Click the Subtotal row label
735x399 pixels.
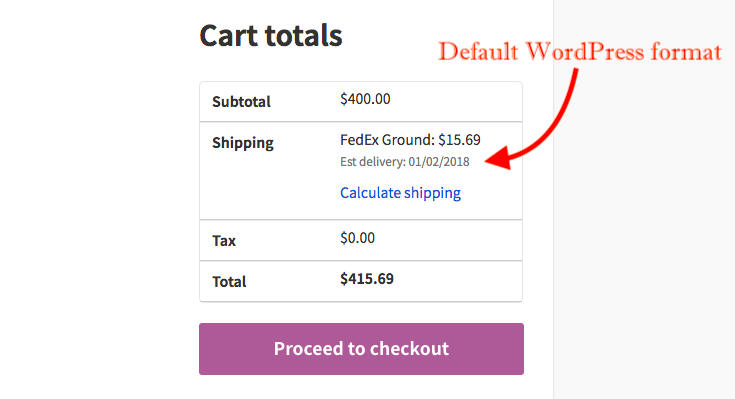click(241, 102)
